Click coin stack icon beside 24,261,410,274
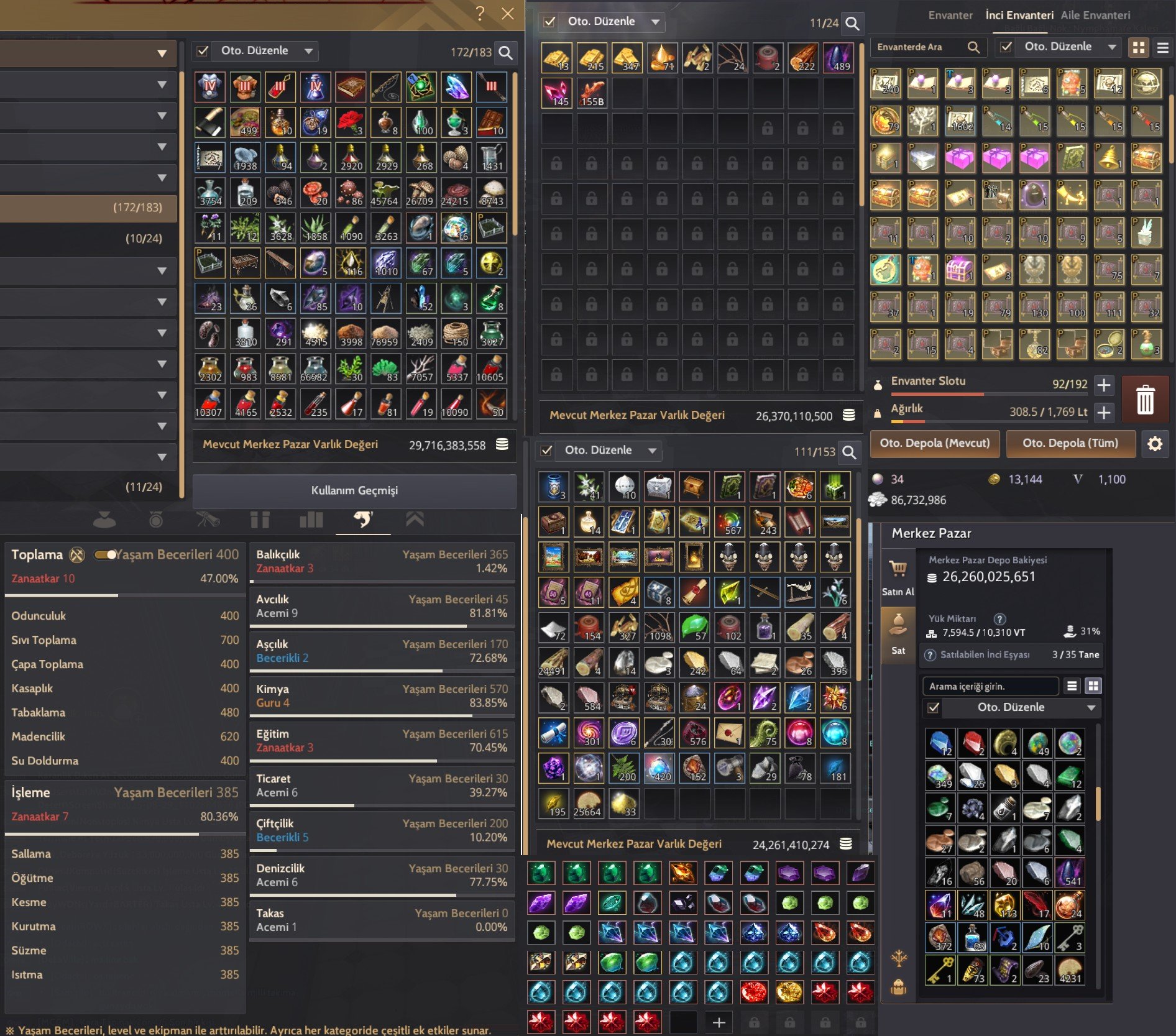1176x1036 pixels. tap(845, 844)
